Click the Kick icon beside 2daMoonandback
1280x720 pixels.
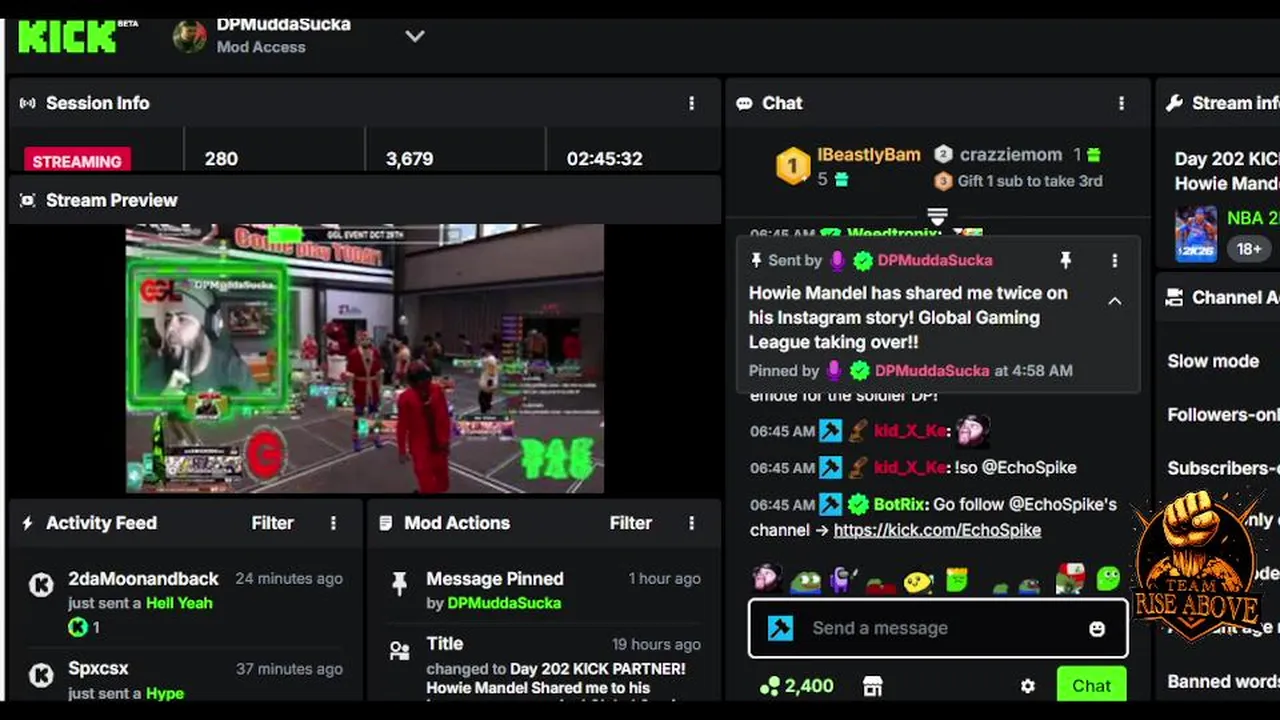tap(41, 585)
